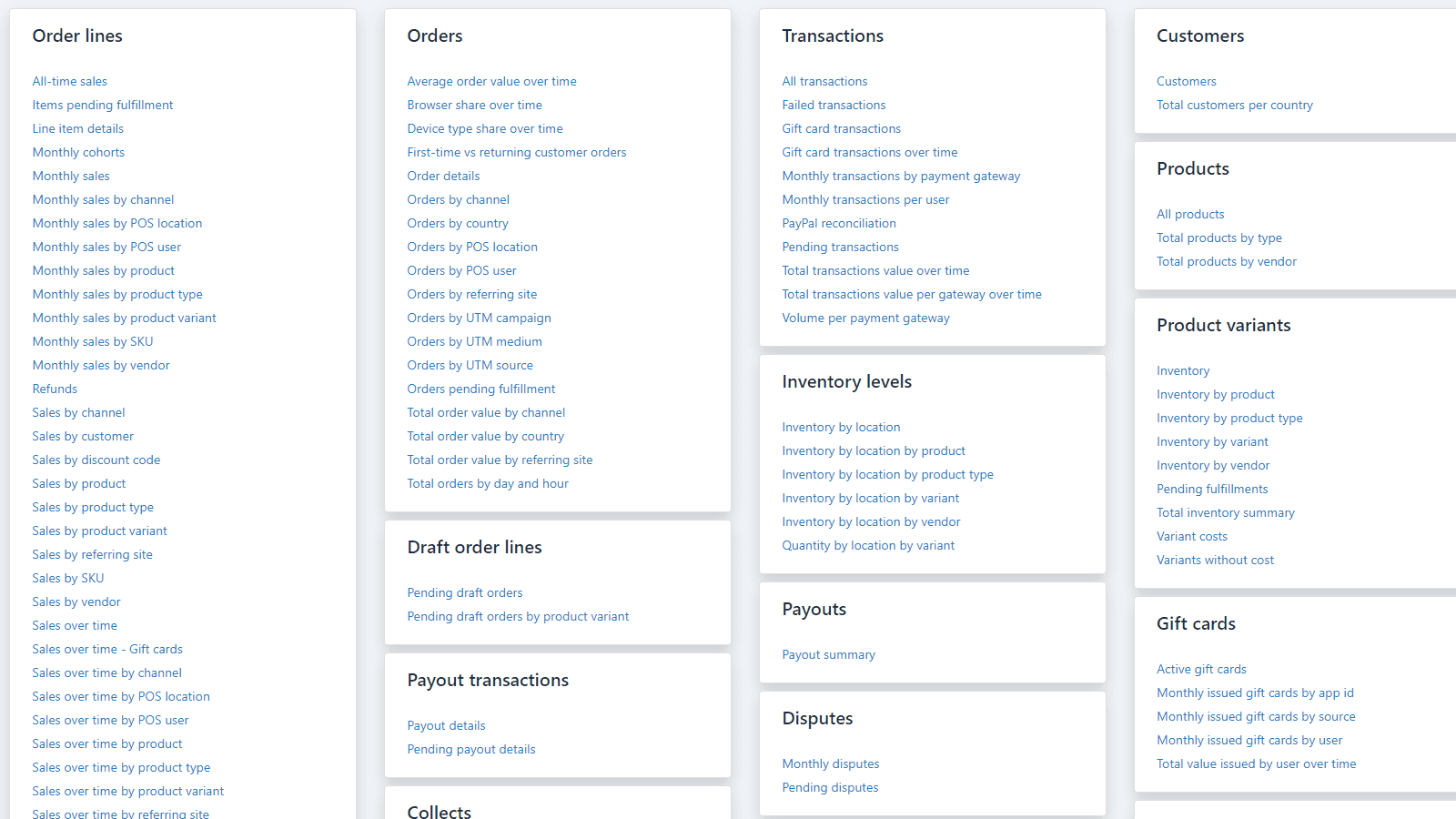
Task: Open Variants without cost report
Action: click(x=1215, y=560)
